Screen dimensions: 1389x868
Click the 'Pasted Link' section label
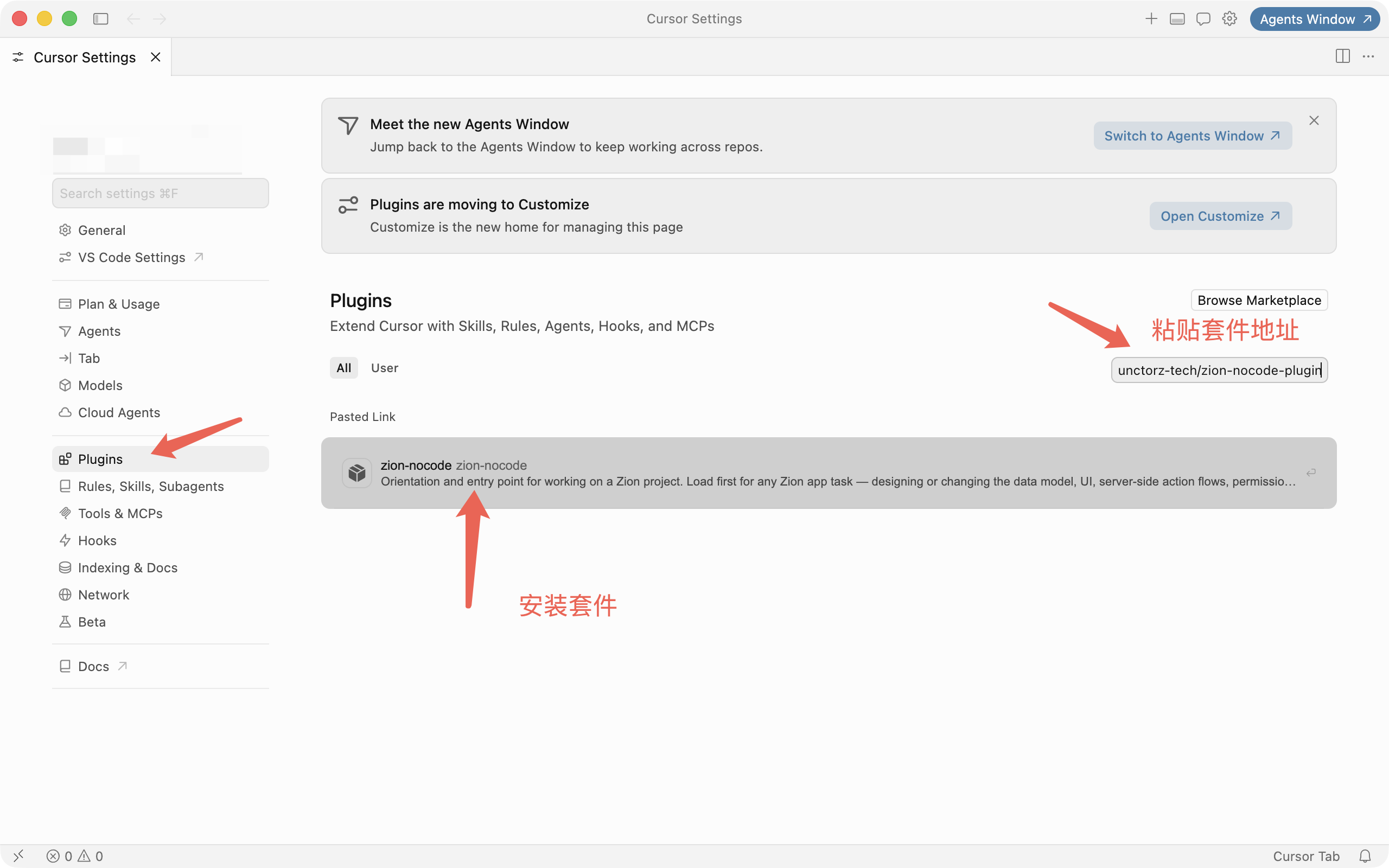[363, 417]
